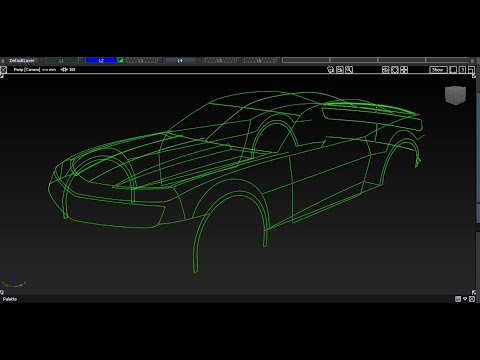Toggle L3 layer state box

160,60
